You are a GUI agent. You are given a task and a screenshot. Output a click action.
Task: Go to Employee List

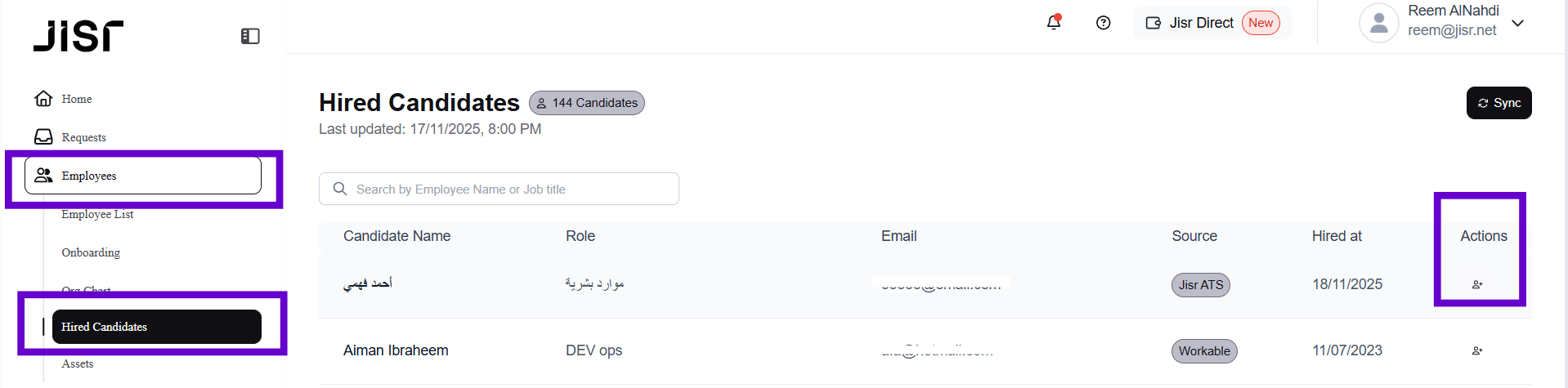pyautogui.click(x=97, y=215)
